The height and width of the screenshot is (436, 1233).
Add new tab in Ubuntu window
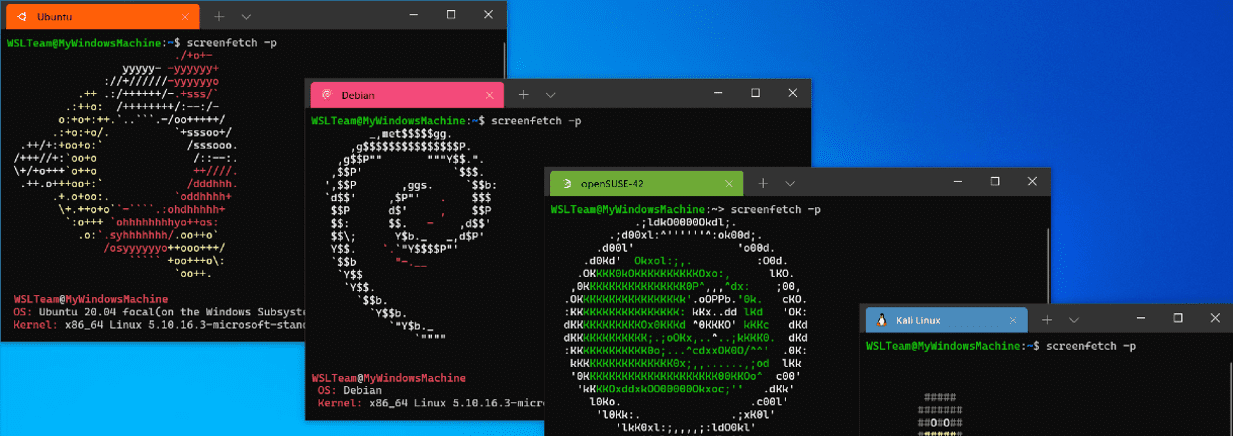[219, 17]
